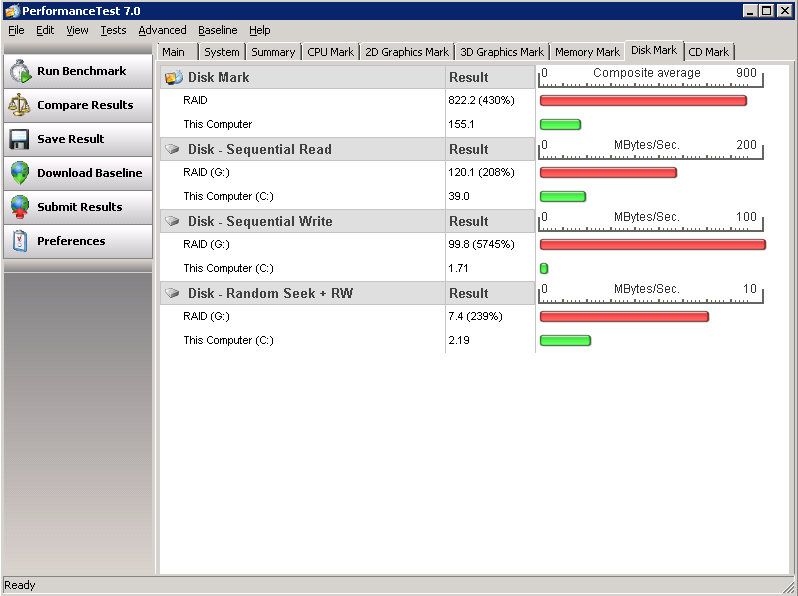Image resolution: width=798 pixels, height=596 pixels.
Task: Switch to the 2D Graphics Mark tab
Action: pos(407,52)
